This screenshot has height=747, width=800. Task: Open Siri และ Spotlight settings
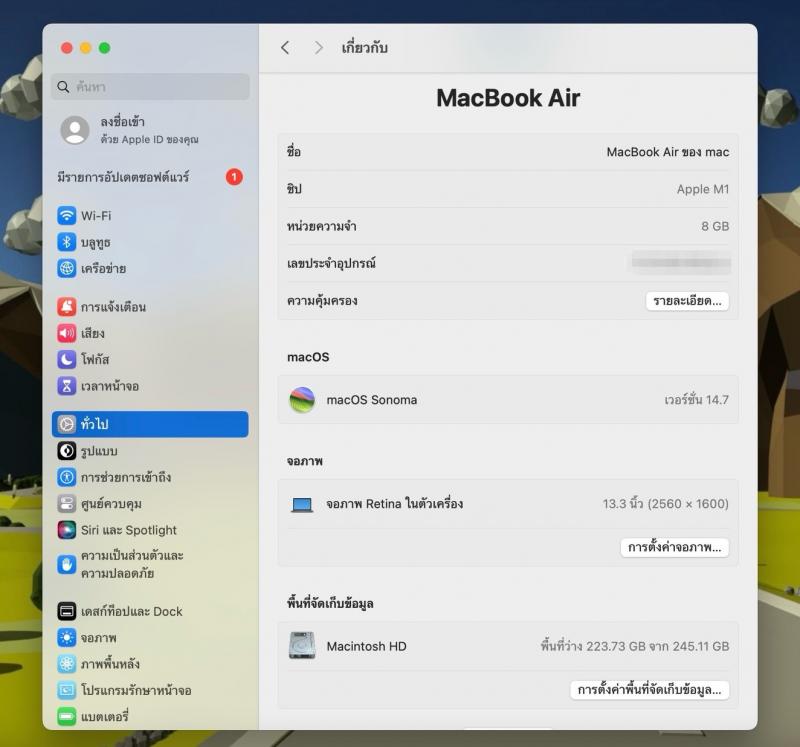tap(150, 530)
